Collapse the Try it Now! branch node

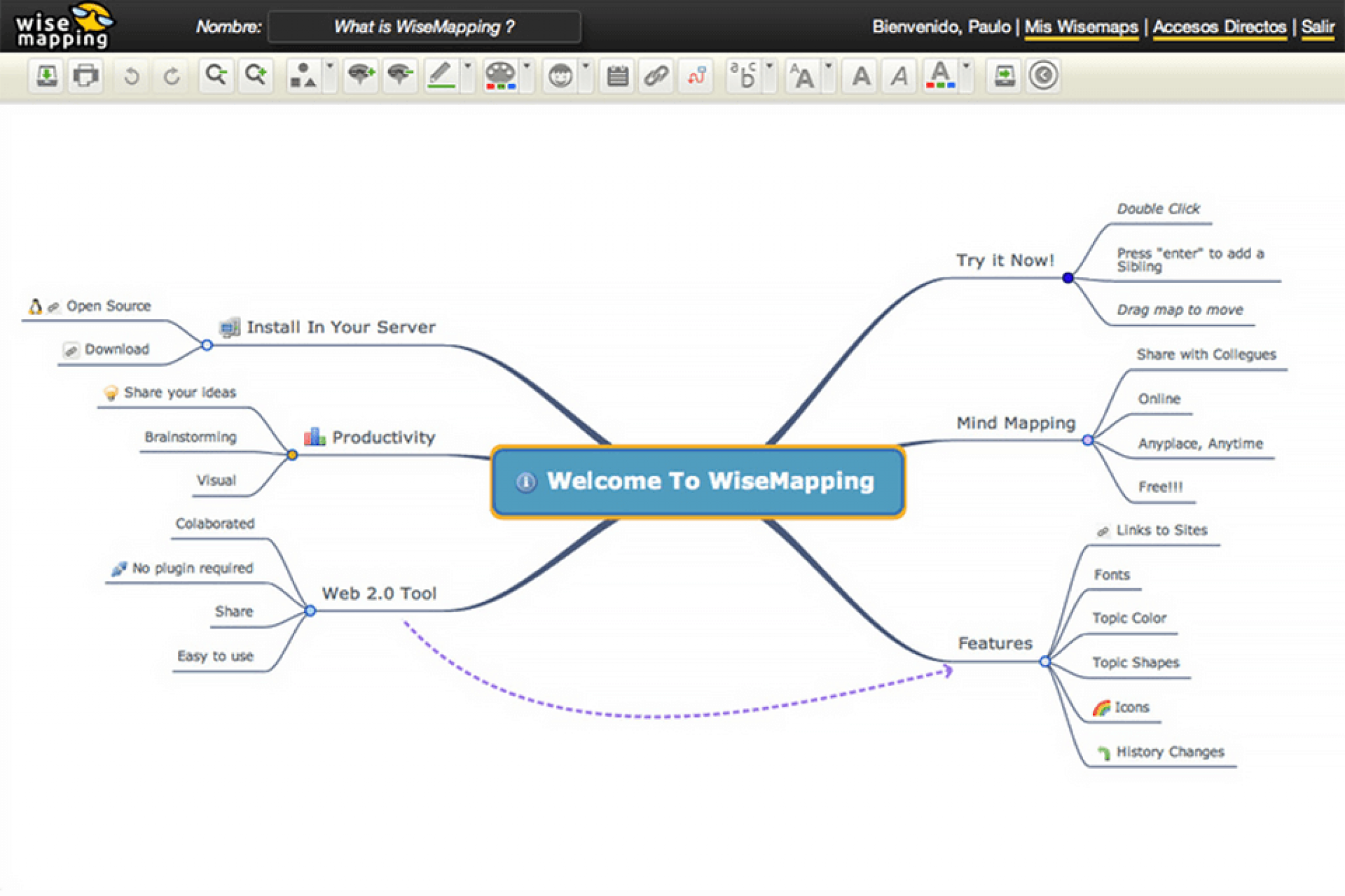[1068, 278]
